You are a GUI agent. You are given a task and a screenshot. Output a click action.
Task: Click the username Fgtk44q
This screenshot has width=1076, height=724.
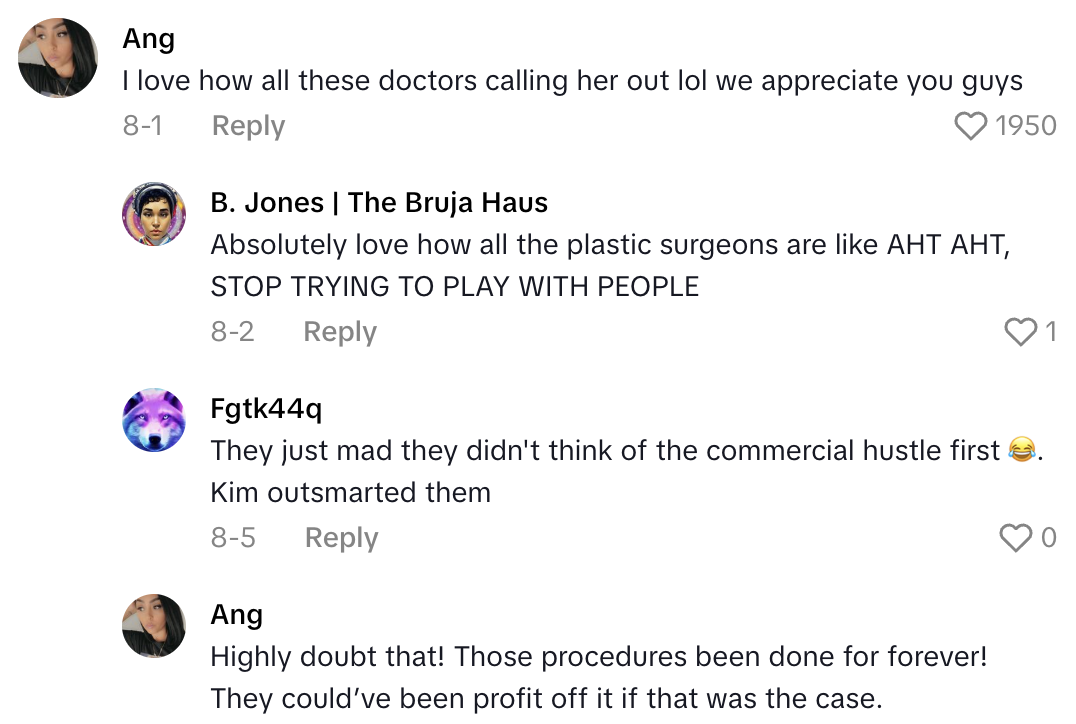point(265,409)
